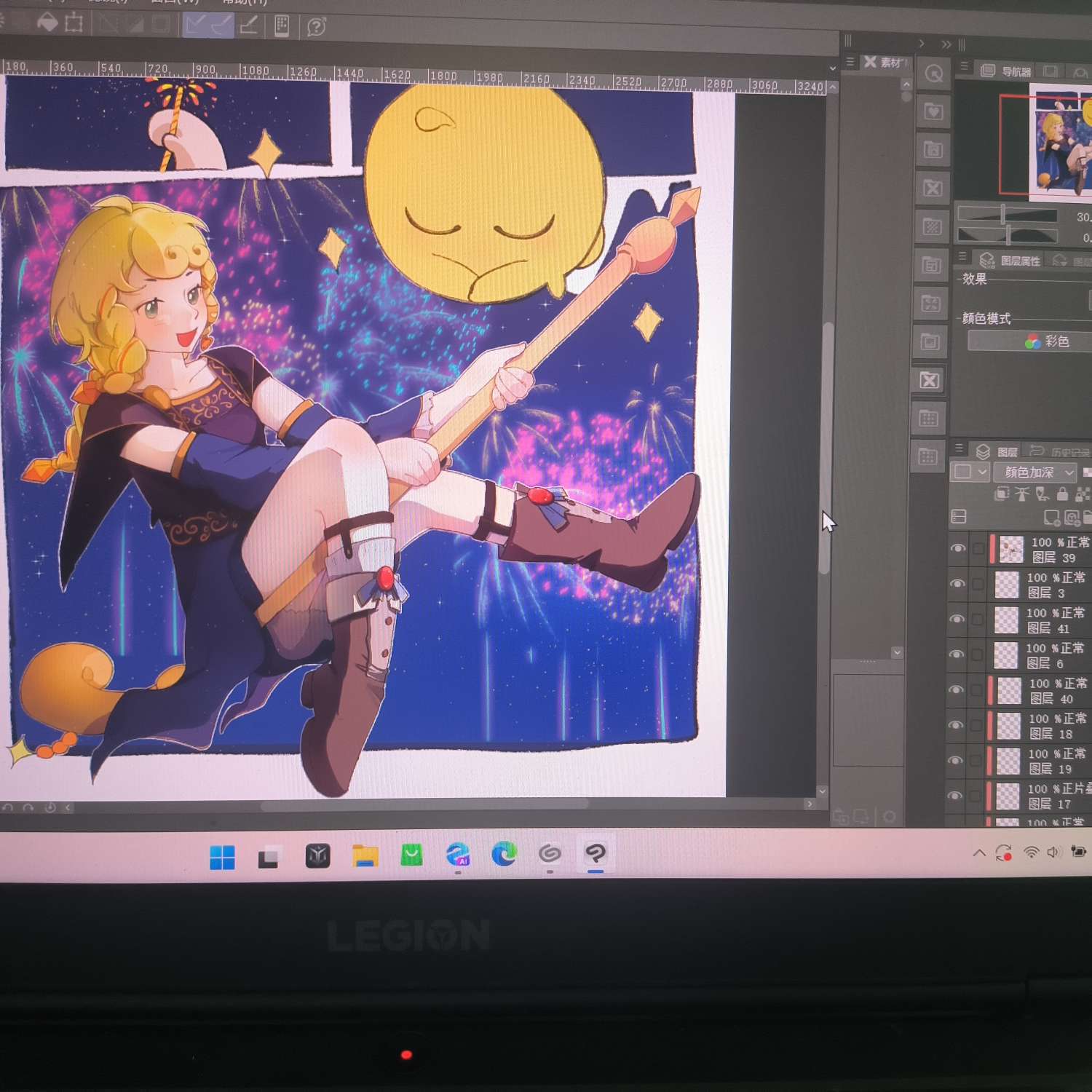Hide layer 图层 17
Viewport: 1092px width, 1092px height.
[x=954, y=796]
